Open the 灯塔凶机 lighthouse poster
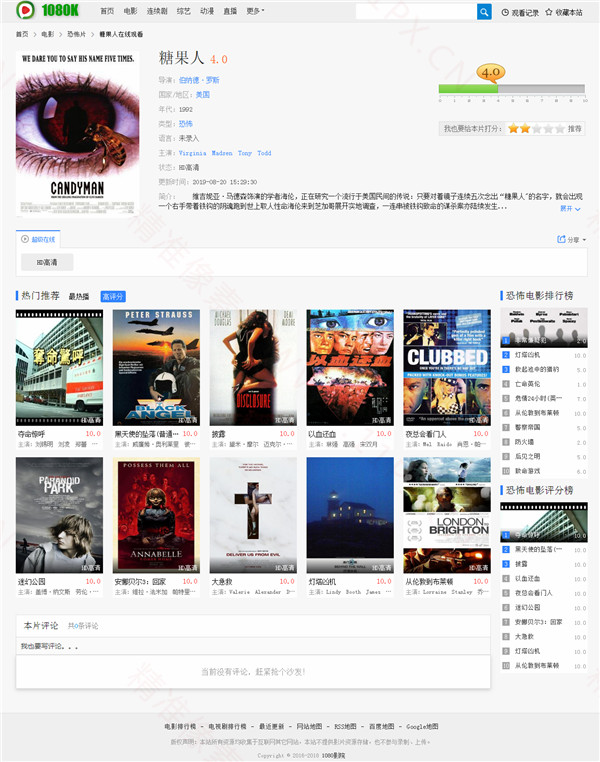600x762 pixels. 350,515
